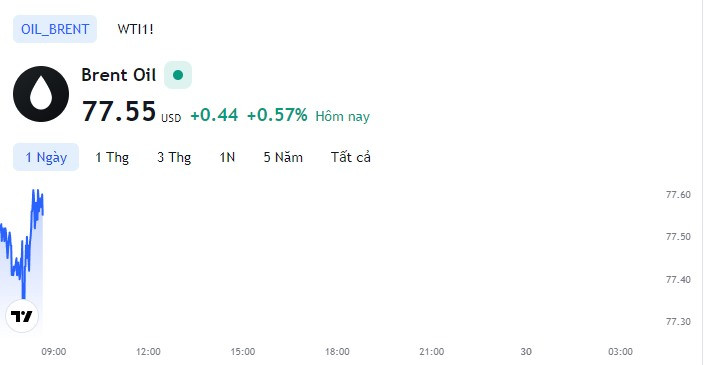
Task: Show the Tất cả full history range
Action: tap(351, 157)
